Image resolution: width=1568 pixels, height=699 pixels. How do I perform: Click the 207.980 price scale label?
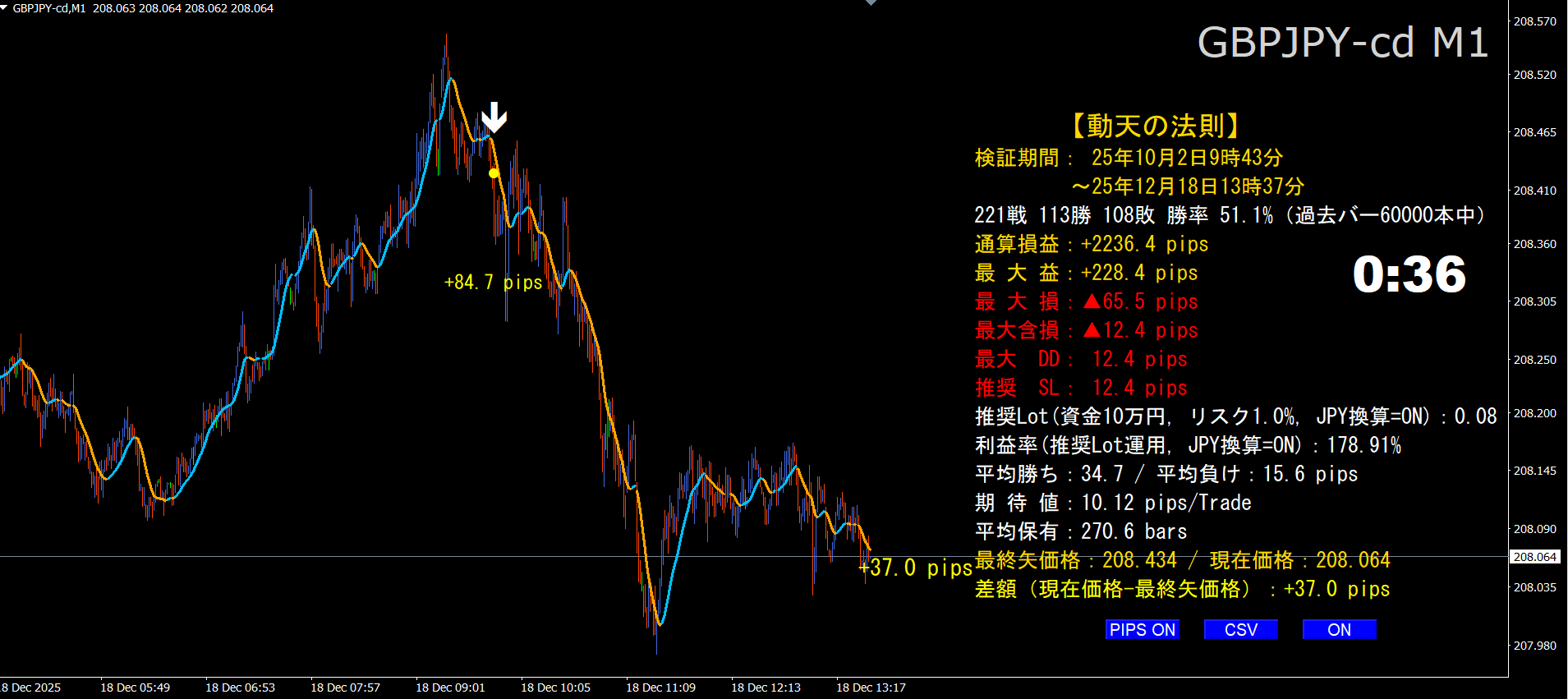point(1535,646)
